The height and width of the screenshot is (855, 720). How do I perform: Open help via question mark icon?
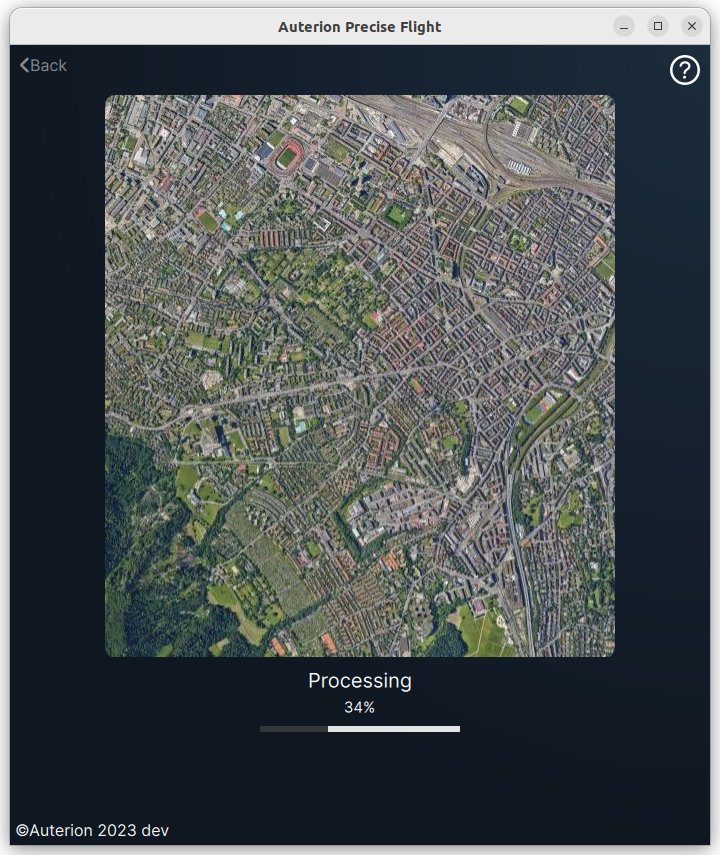[x=684, y=70]
